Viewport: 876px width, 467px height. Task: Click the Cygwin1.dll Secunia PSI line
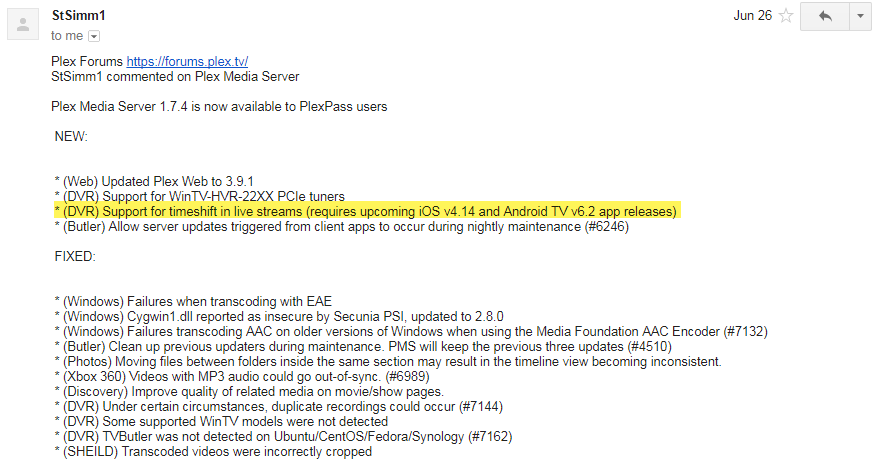tap(279, 317)
